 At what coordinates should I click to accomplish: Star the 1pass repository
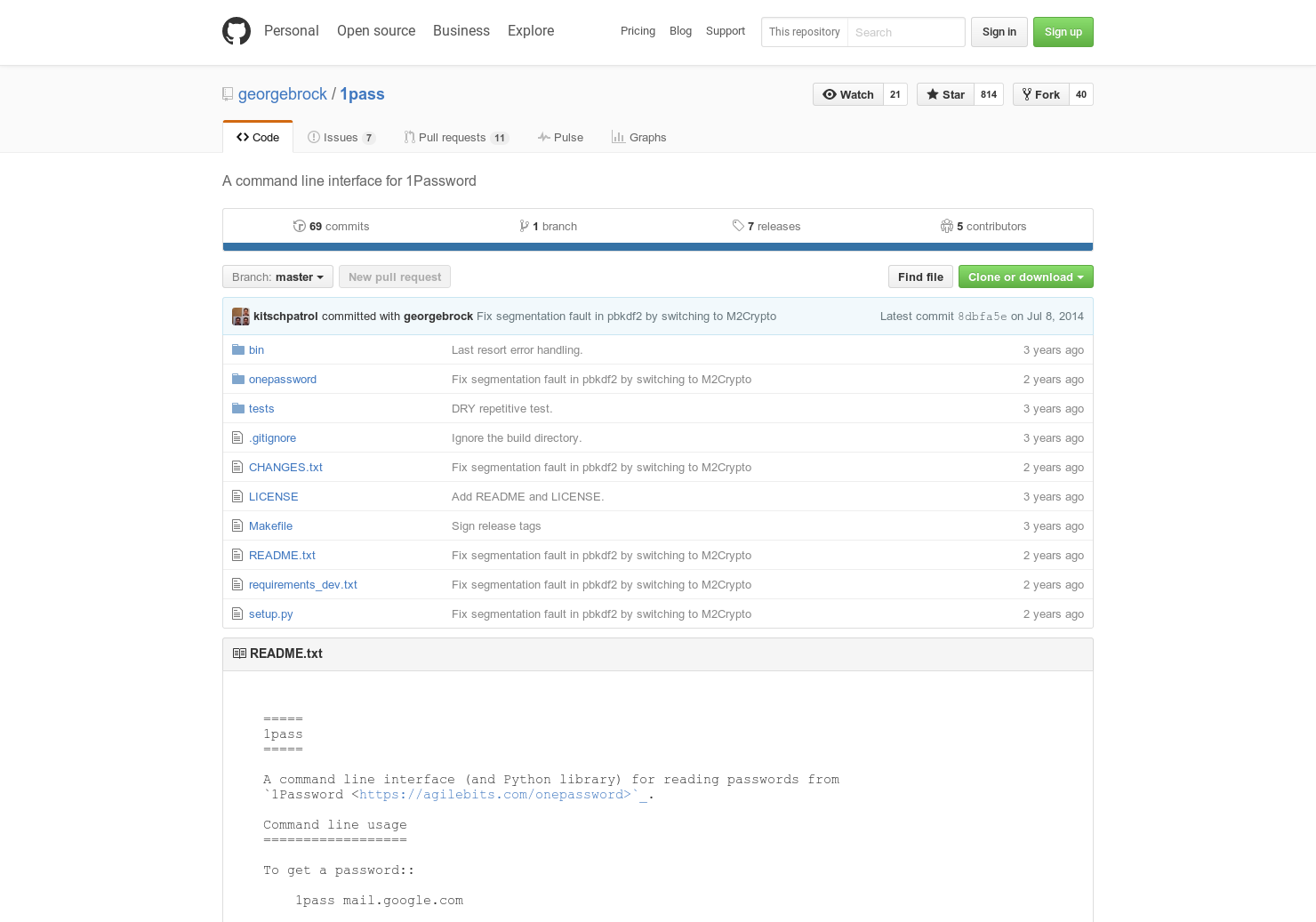pos(945,94)
